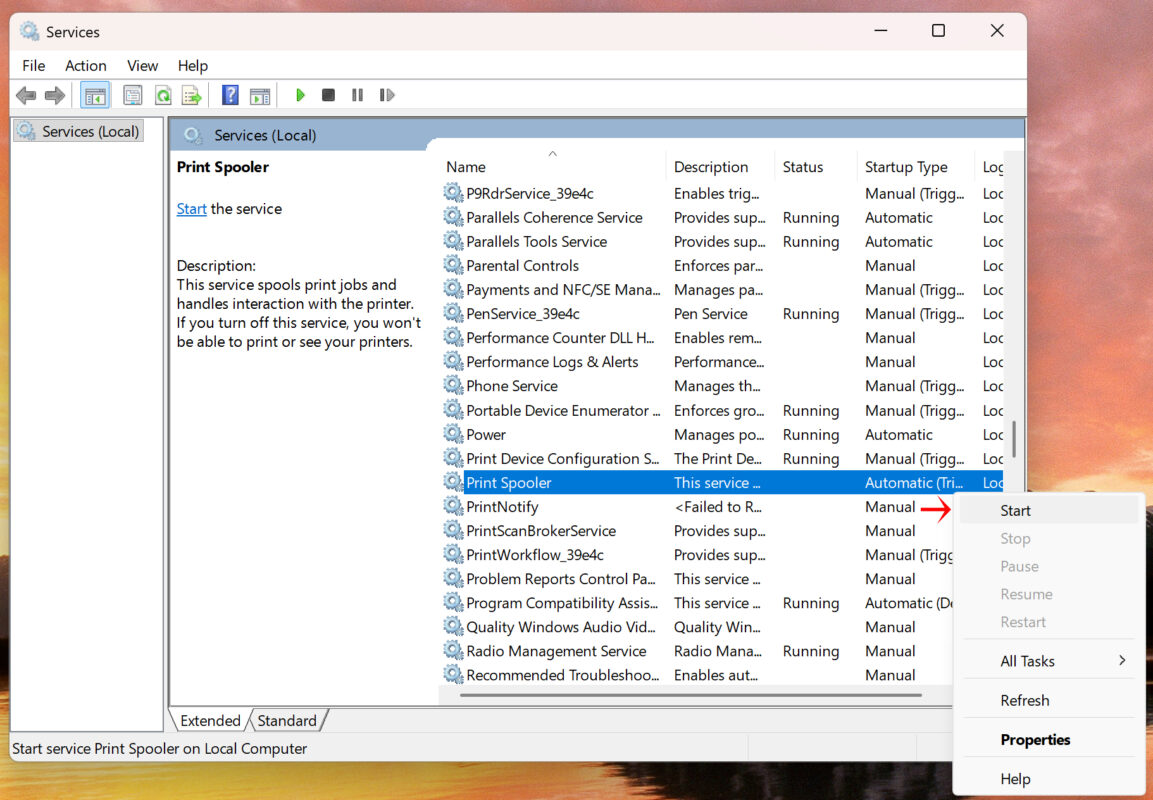
Task: Select the Print Spooler service row
Action: pos(723,482)
